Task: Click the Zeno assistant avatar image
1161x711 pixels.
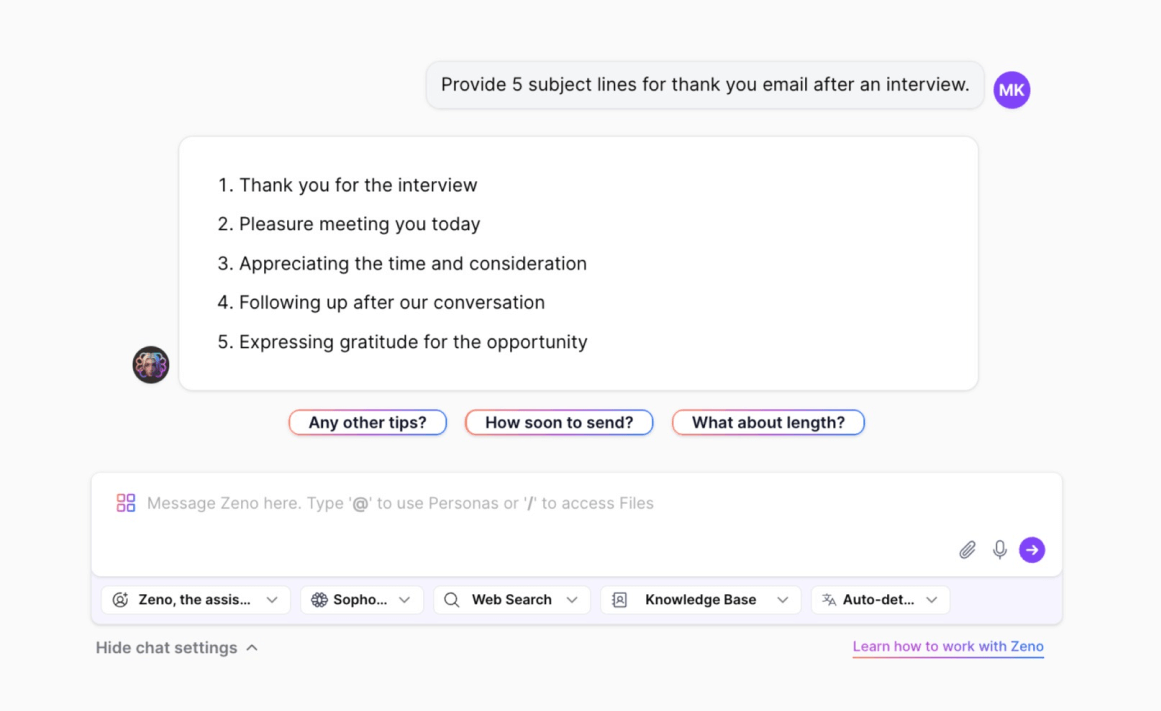Action: click(151, 365)
